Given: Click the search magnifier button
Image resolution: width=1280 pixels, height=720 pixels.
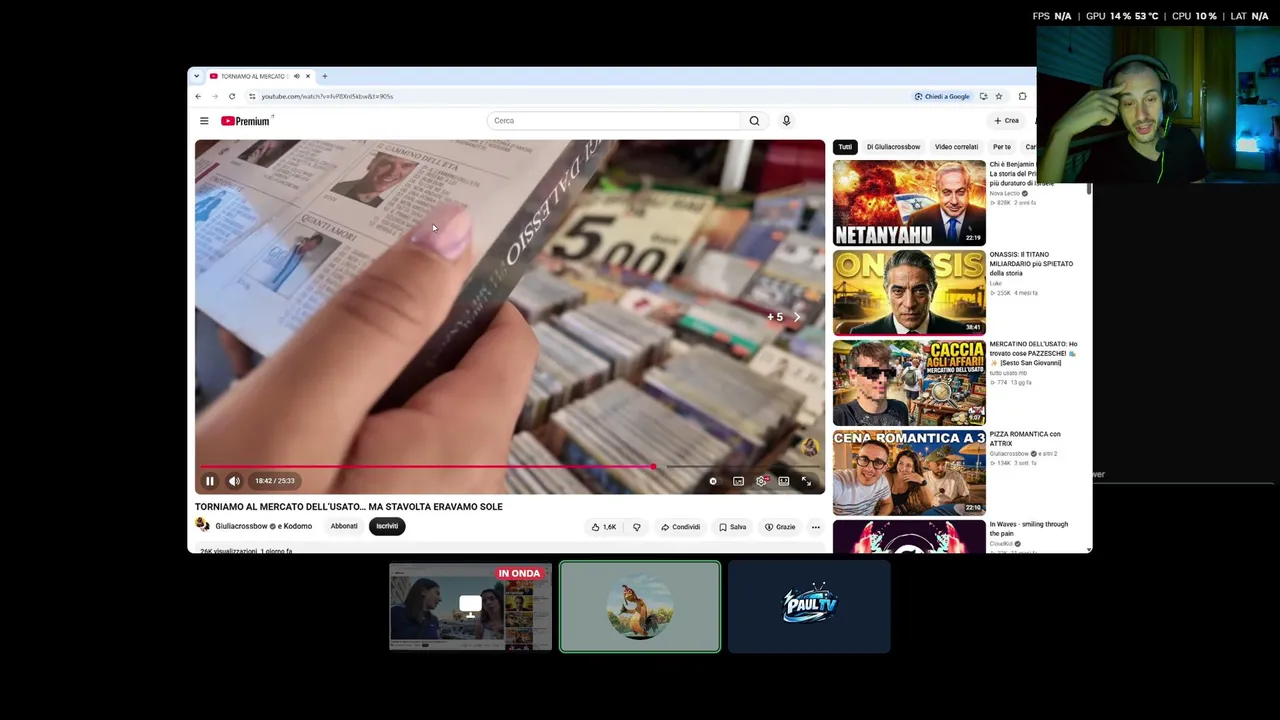Looking at the screenshot, I should pyautogui.click(x=754, y=121).
